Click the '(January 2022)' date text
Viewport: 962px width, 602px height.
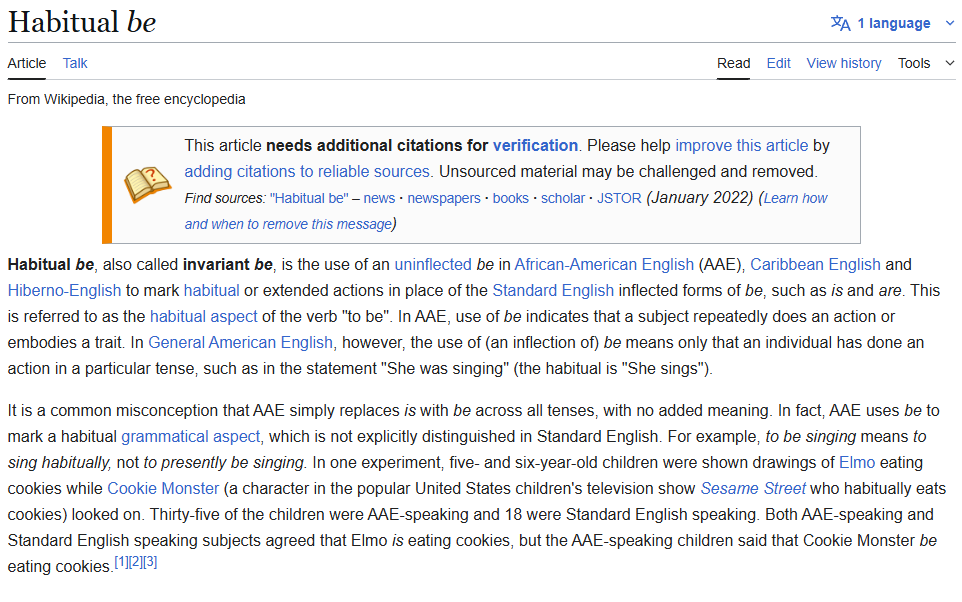(x=699, y=198)
